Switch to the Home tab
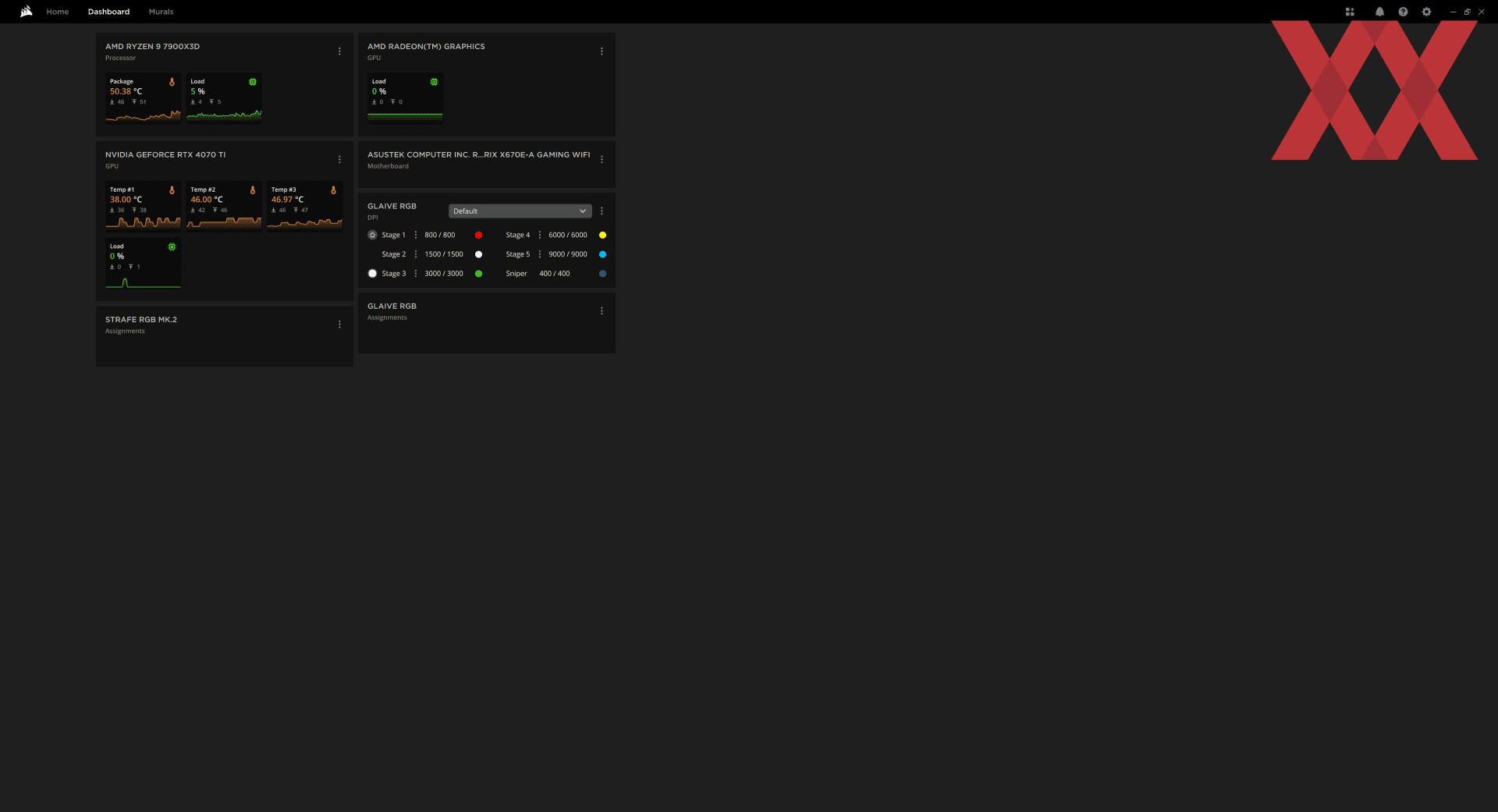1498x812 pixels. [58, 12]
